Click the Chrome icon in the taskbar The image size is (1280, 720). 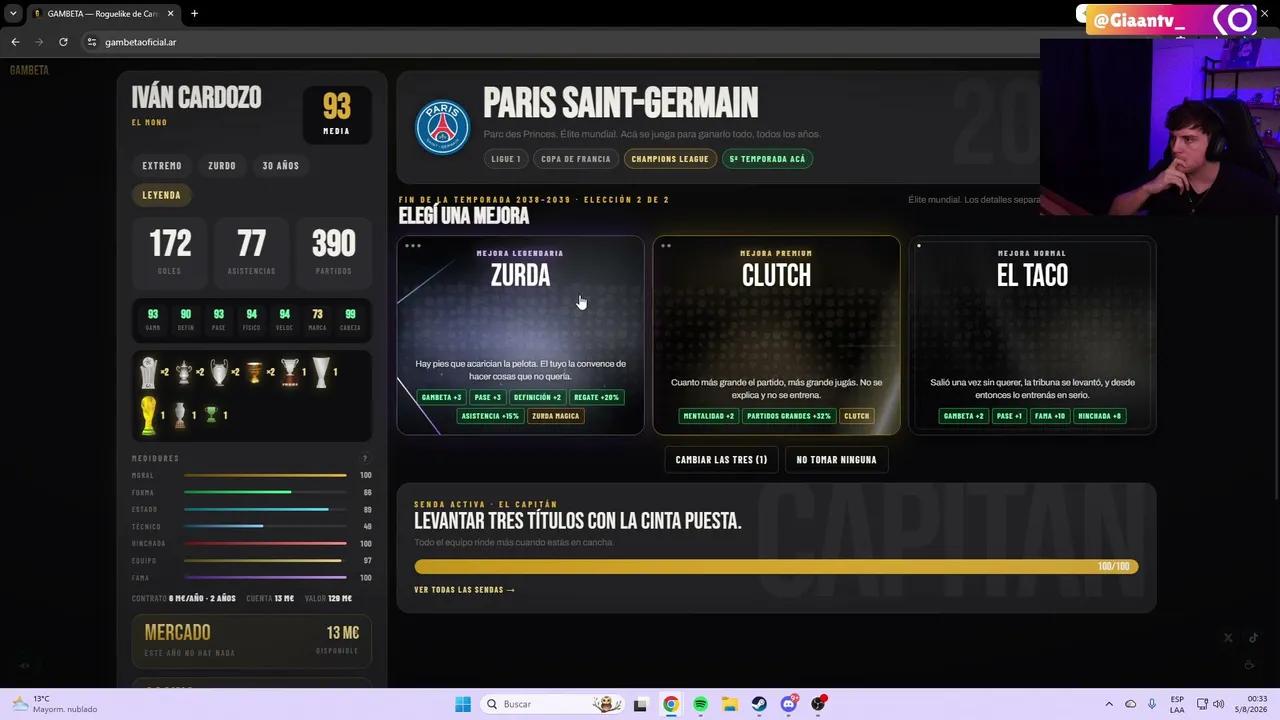[670, 704]
